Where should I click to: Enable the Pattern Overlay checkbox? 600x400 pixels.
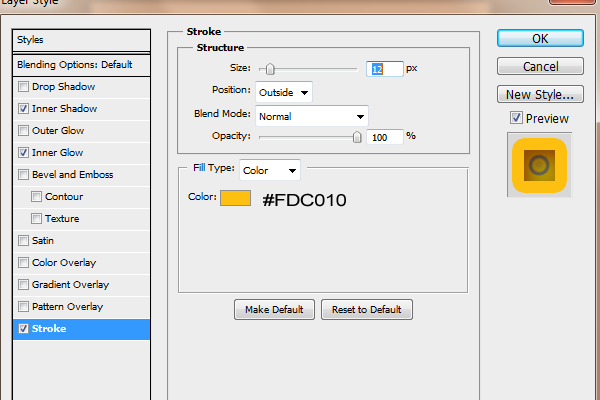click(23, 307)
